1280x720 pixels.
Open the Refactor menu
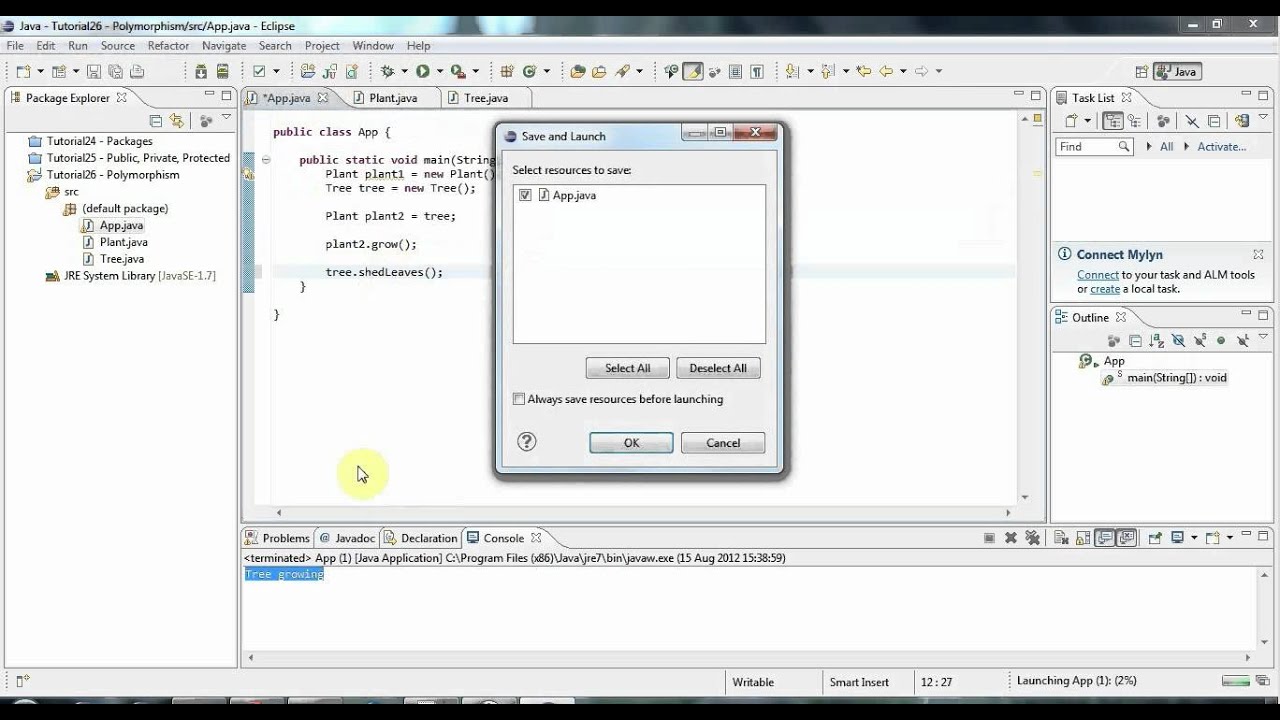[168, 45]
